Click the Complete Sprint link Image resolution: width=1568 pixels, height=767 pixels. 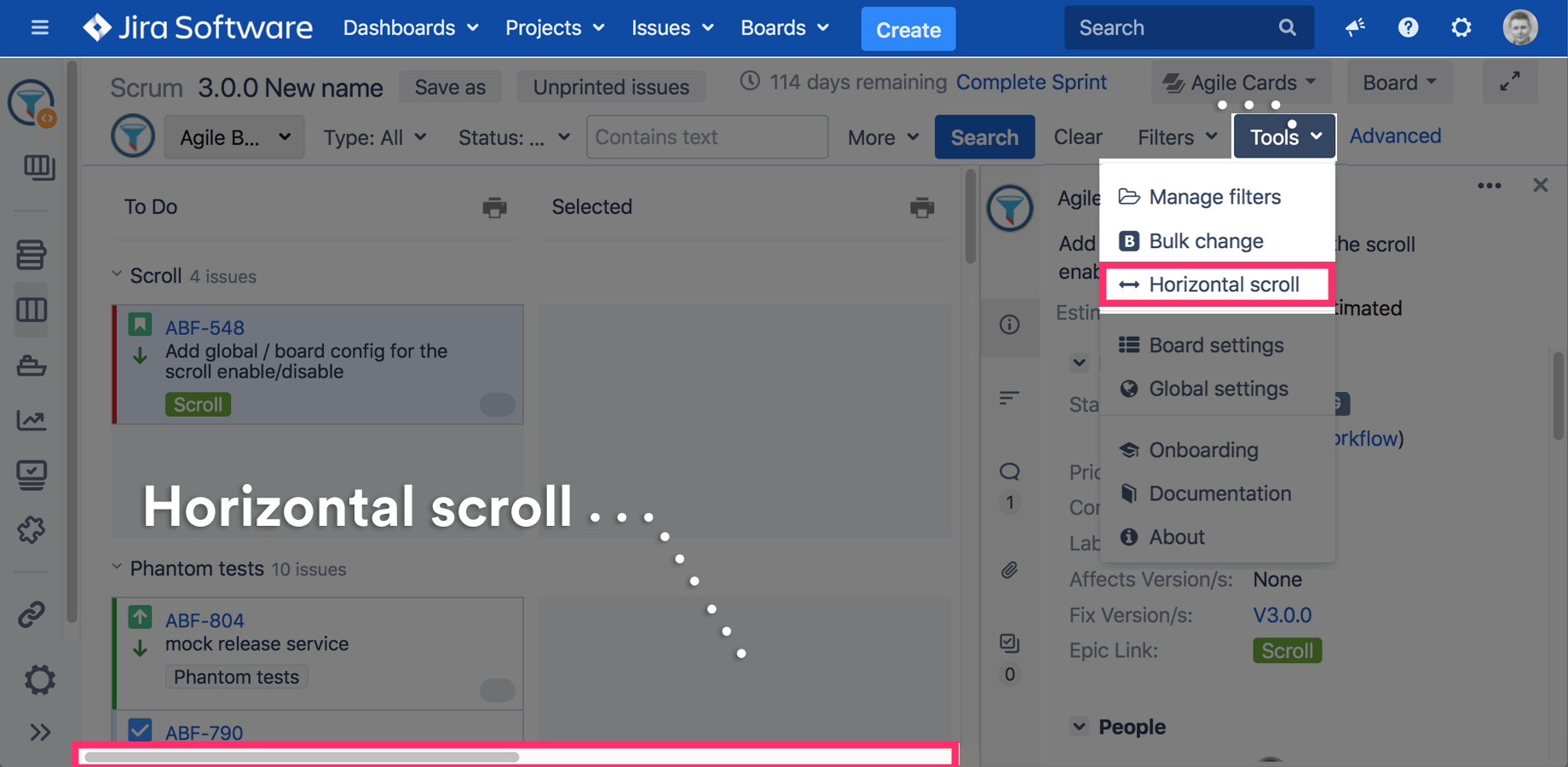1031,82
